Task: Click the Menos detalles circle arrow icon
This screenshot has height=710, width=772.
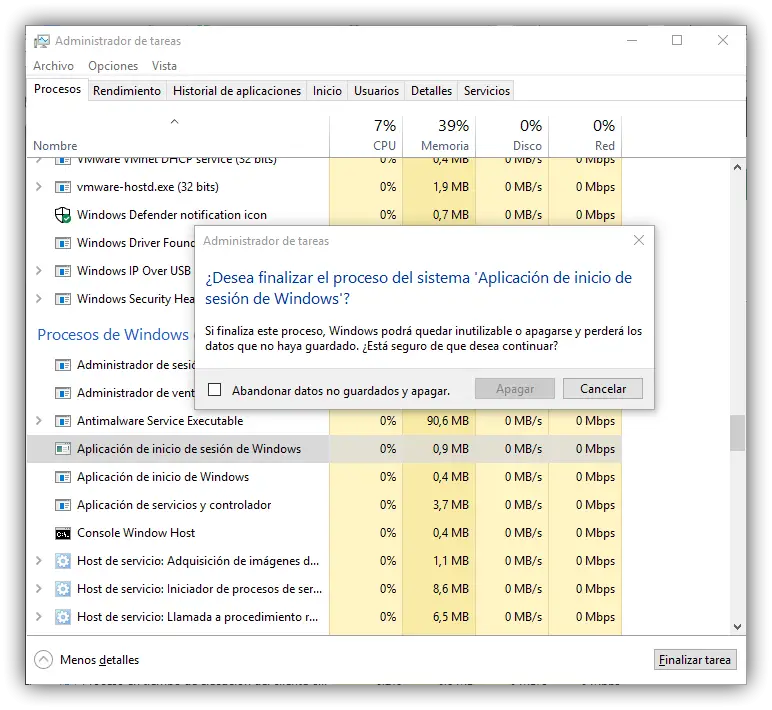Action: tap(43, 660)
